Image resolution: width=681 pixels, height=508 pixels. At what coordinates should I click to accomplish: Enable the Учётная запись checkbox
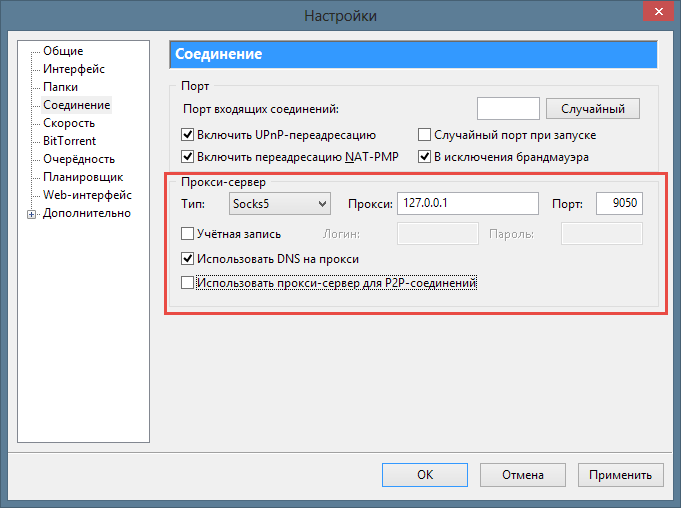187,234
